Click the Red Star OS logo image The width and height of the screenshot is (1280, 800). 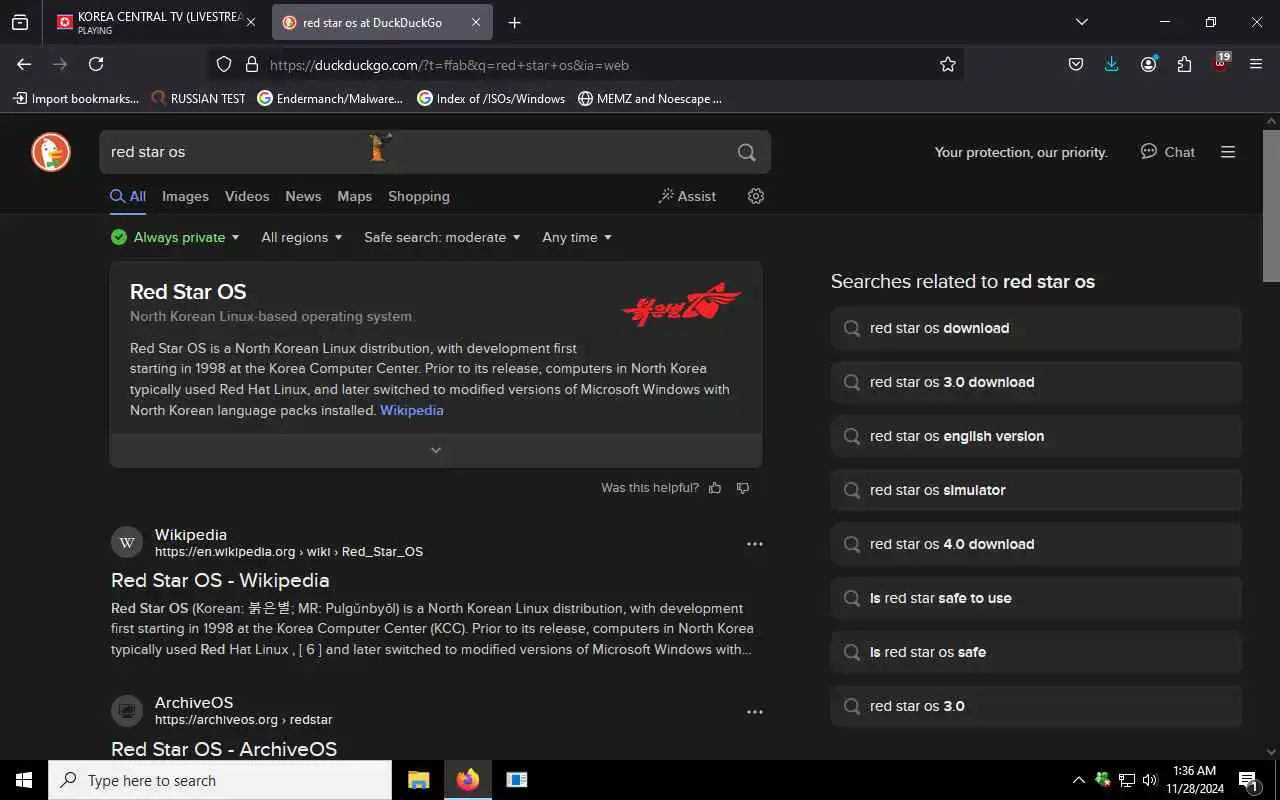[x=681, y=304]
